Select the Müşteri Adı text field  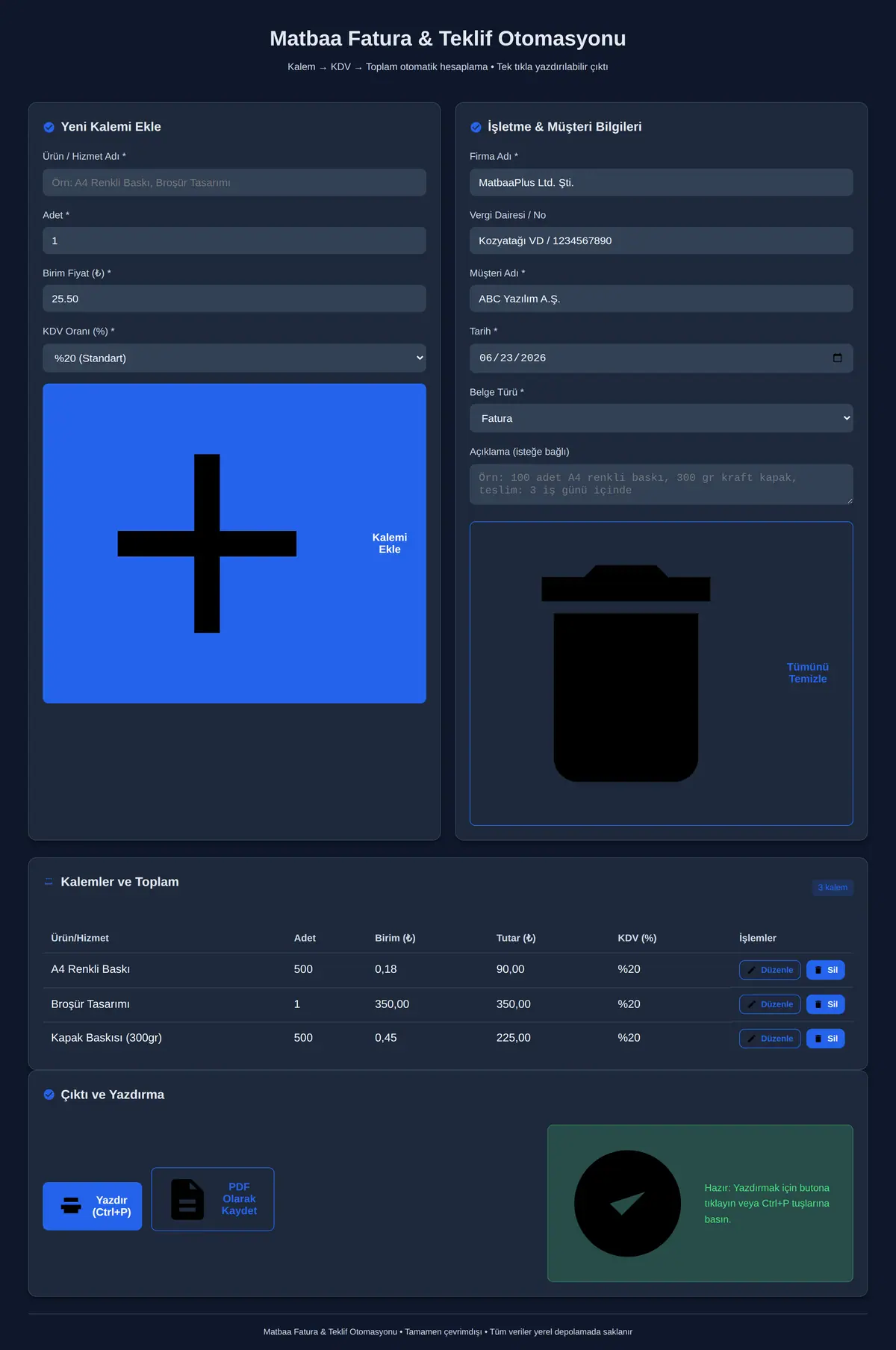(661, 299)
